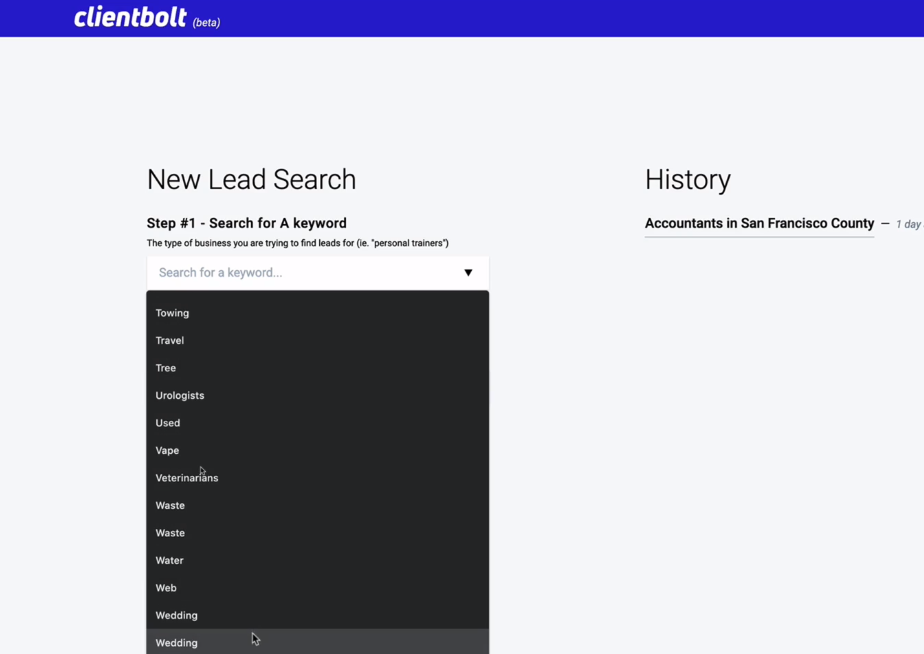Select Towing from the keyword list
This screenshot has height=654, width=924.
pyautogui.click(x=318, y=313)
